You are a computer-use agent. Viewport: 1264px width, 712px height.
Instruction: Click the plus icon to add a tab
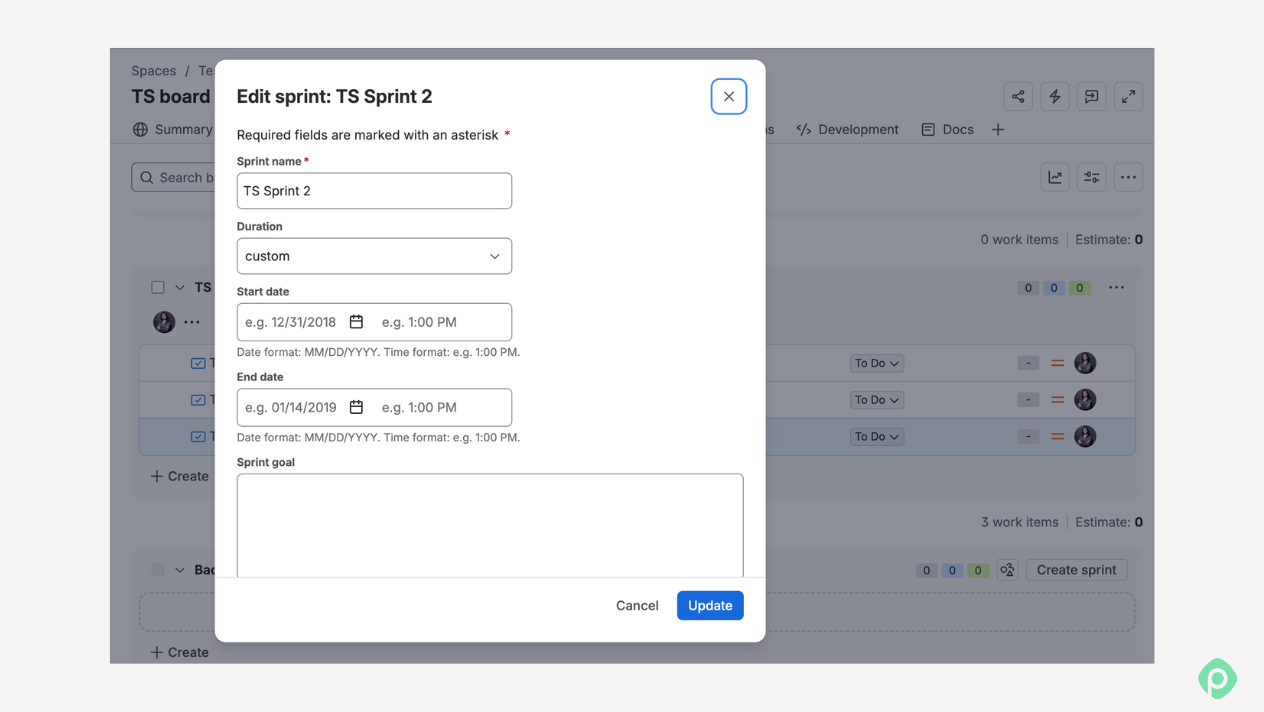tap(998, 130)
